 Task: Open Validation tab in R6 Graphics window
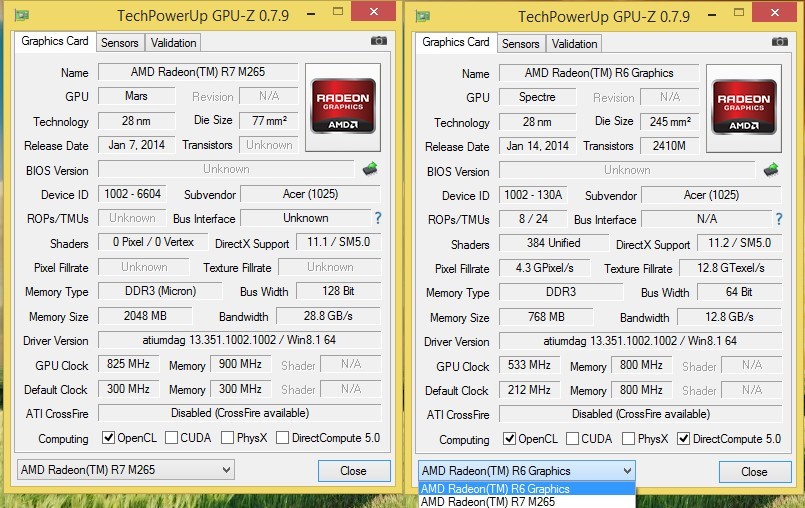coord(574,44)
